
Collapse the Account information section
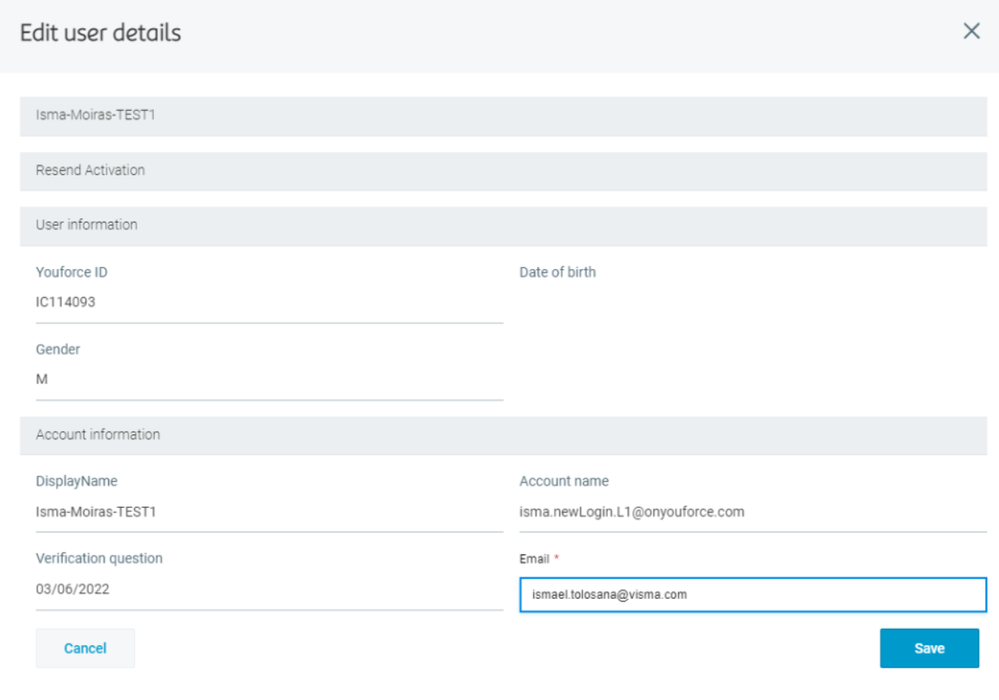503,435
